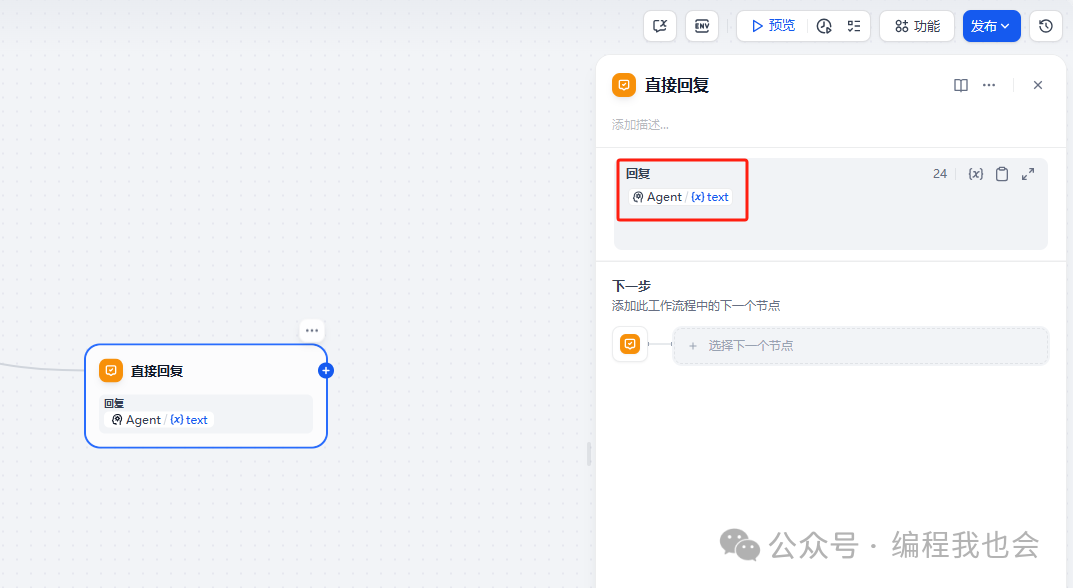The width and height of the screenshot is (1073, 588).
Task: Close the 直接回复 settings panel
Action: [1038, 85]
